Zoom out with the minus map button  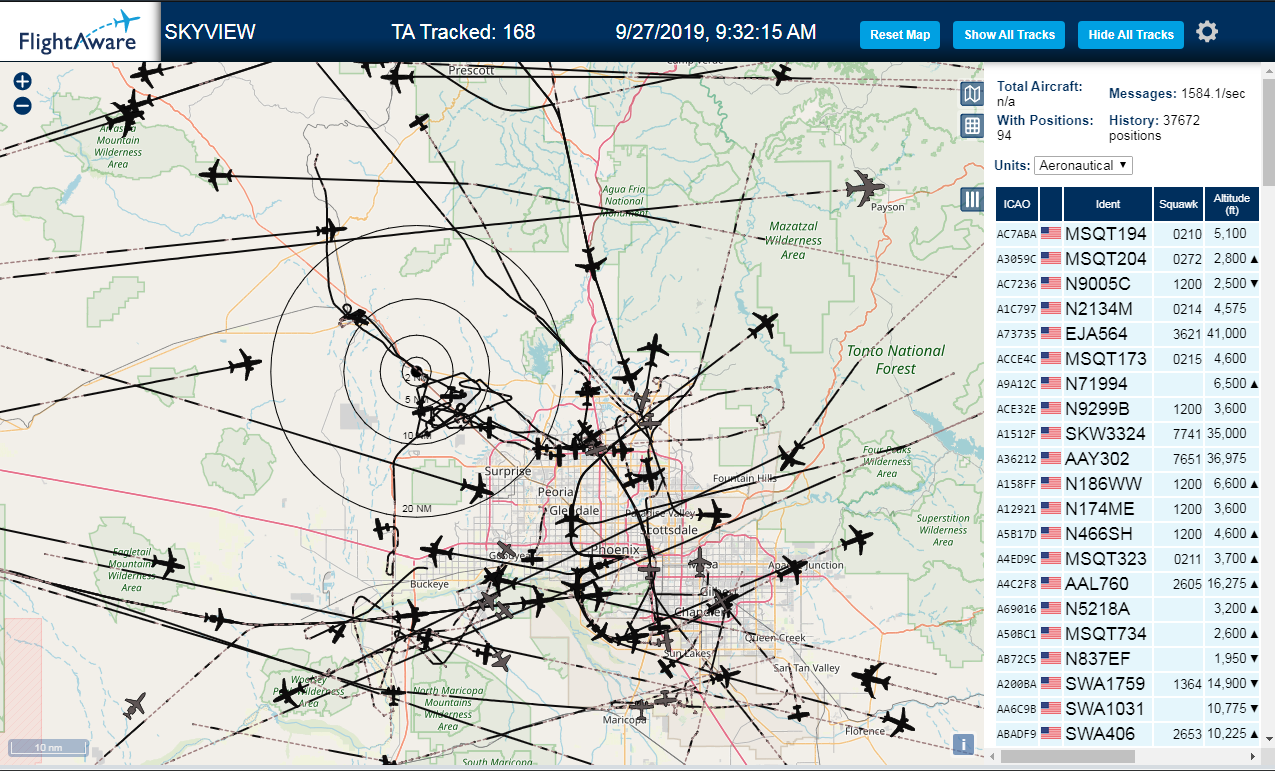22,105
